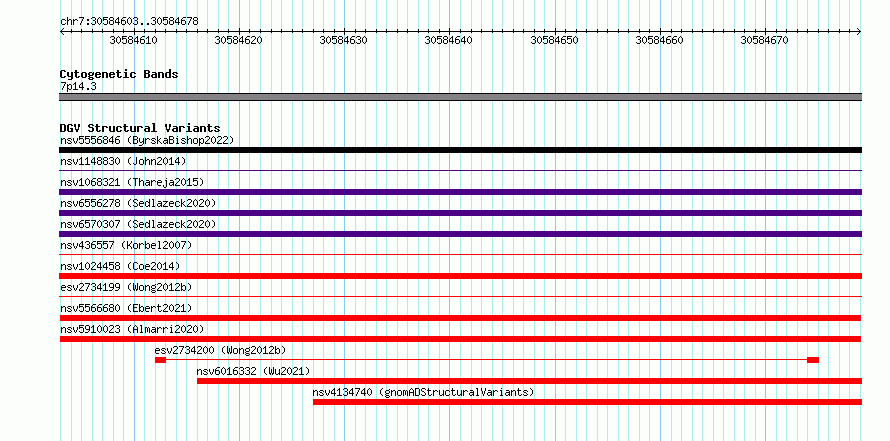Viewport: 890px width, 441px height.
Task: Click the red nsv1024458 variant bar
Action: click(460, 276)
